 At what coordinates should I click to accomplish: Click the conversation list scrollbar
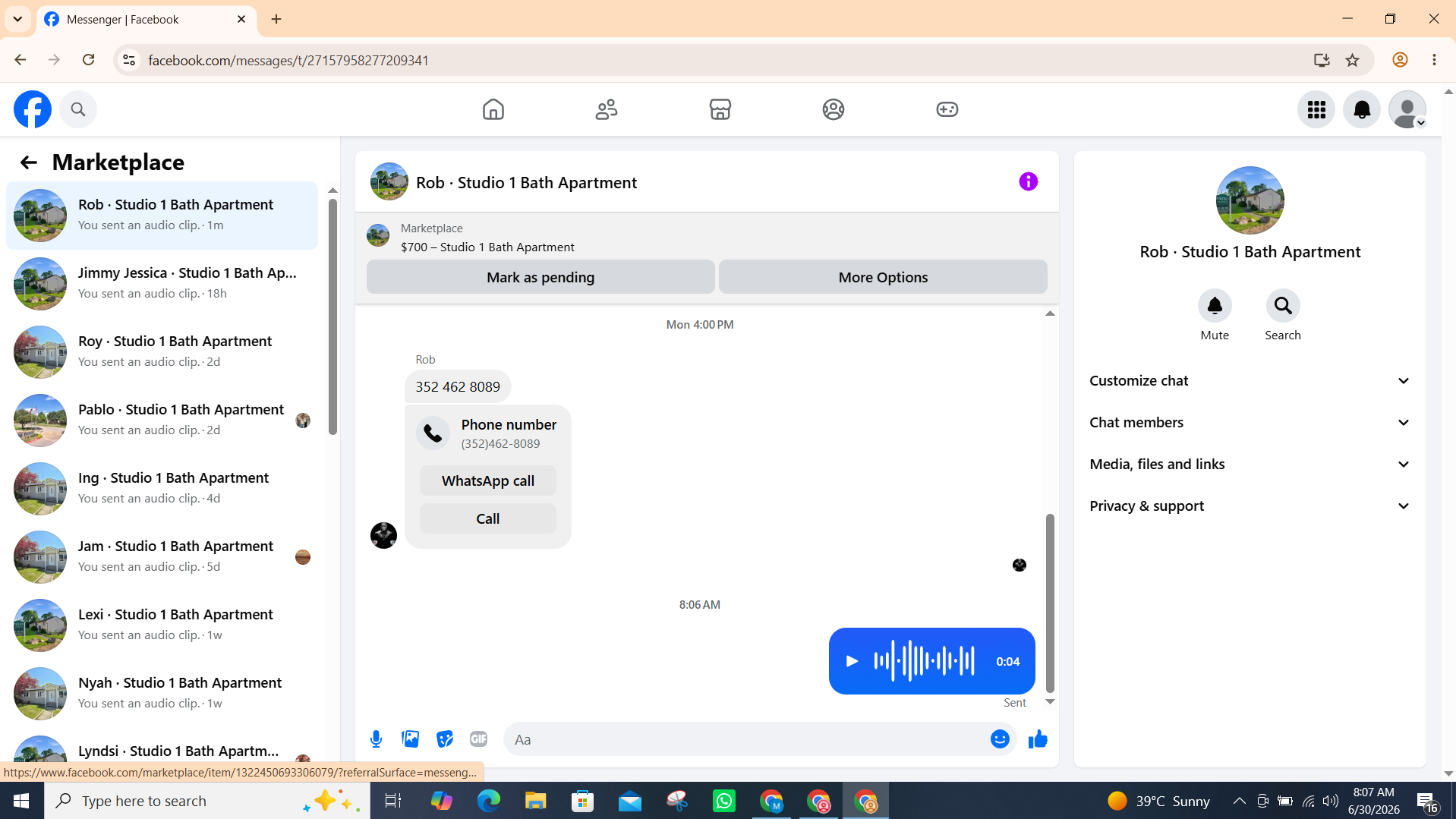[x=332, y=317]
